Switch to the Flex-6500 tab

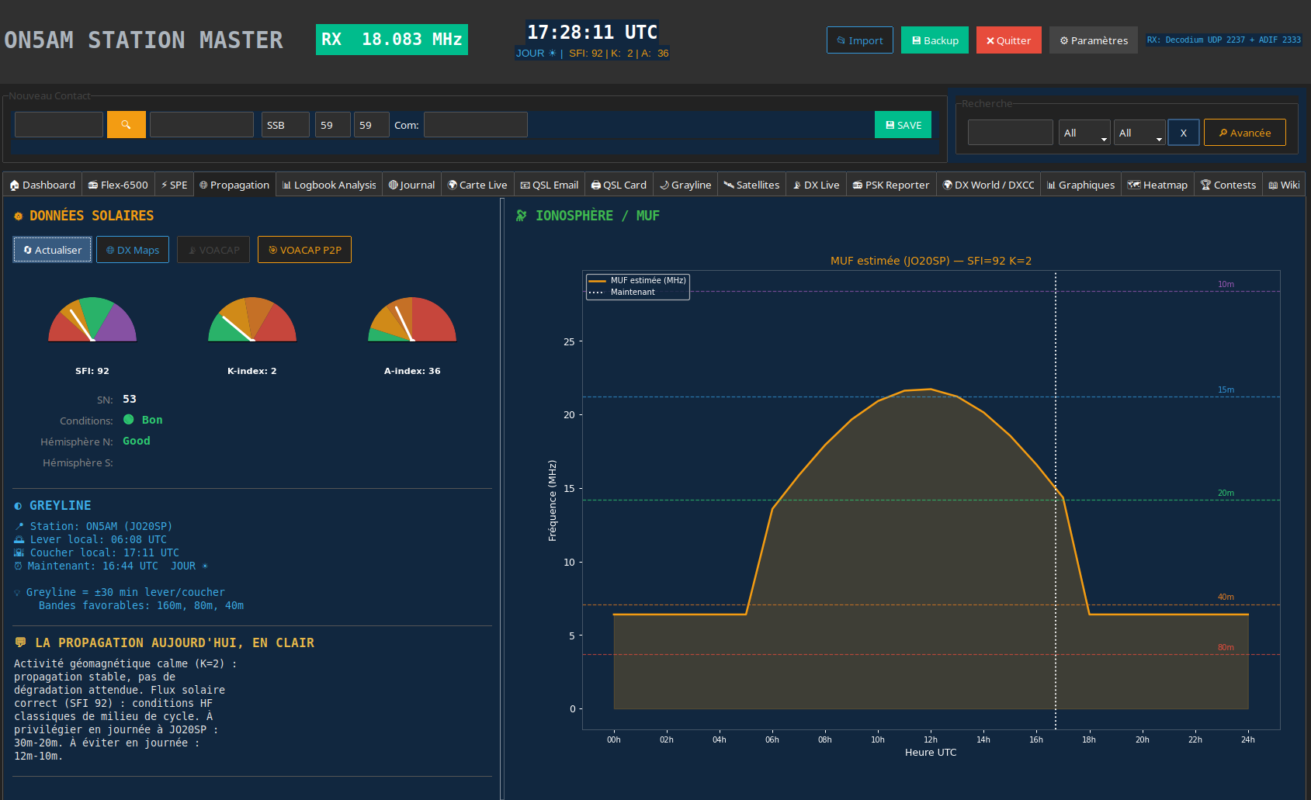(118, 185)
